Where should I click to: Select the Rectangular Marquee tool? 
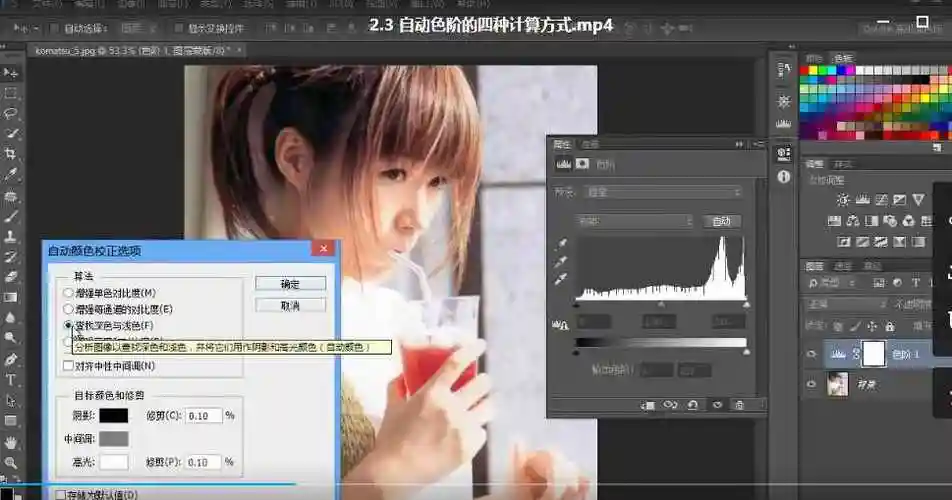(x=10, y=93)
